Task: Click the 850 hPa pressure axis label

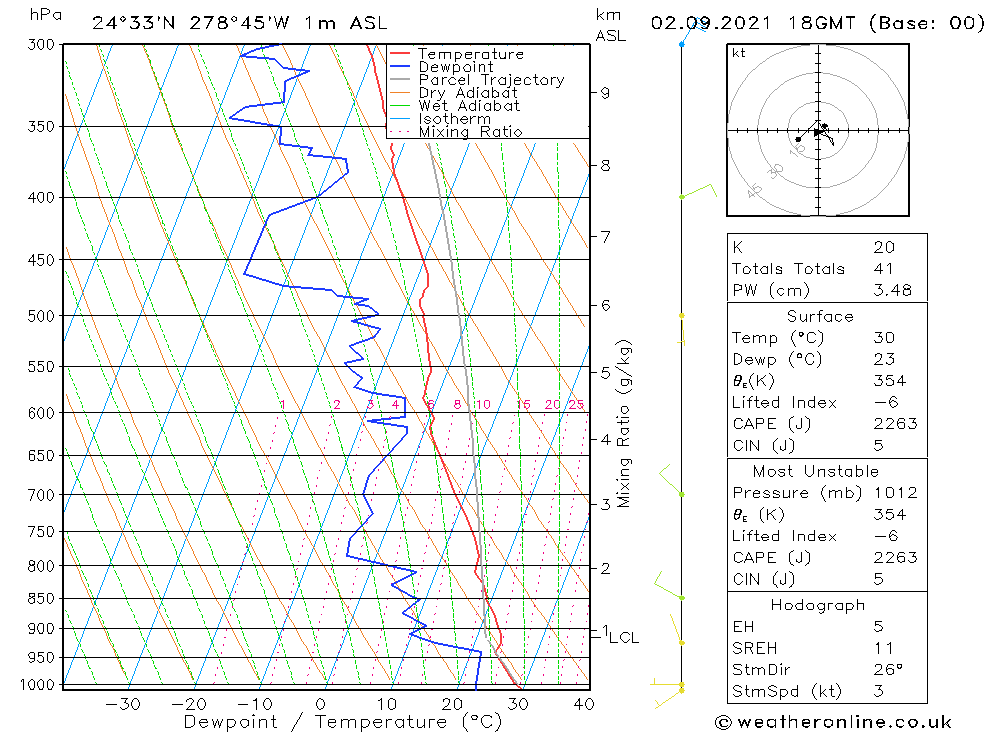Action: coord(41,599)
